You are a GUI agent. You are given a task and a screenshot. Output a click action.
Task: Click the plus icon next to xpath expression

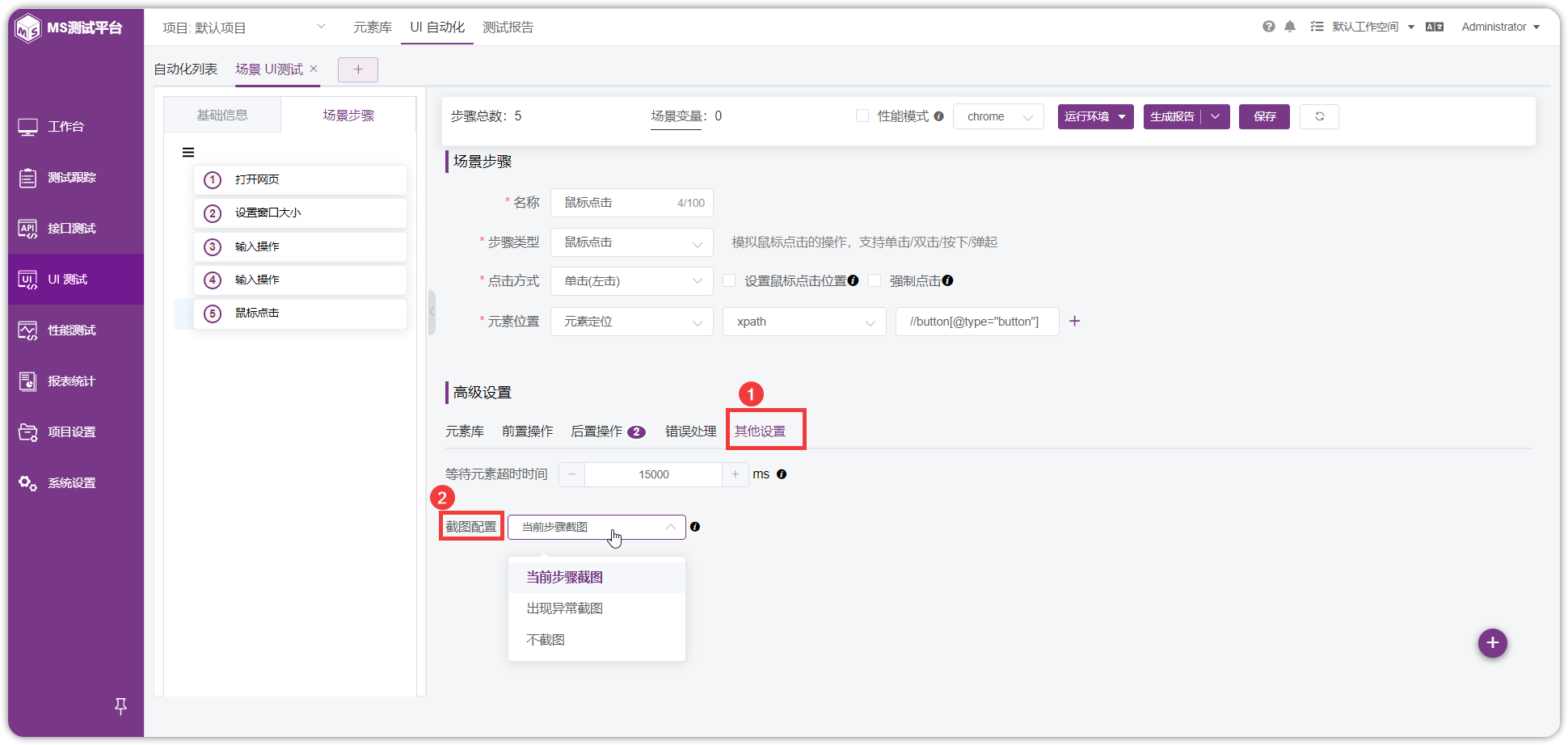pos(1075,321)
